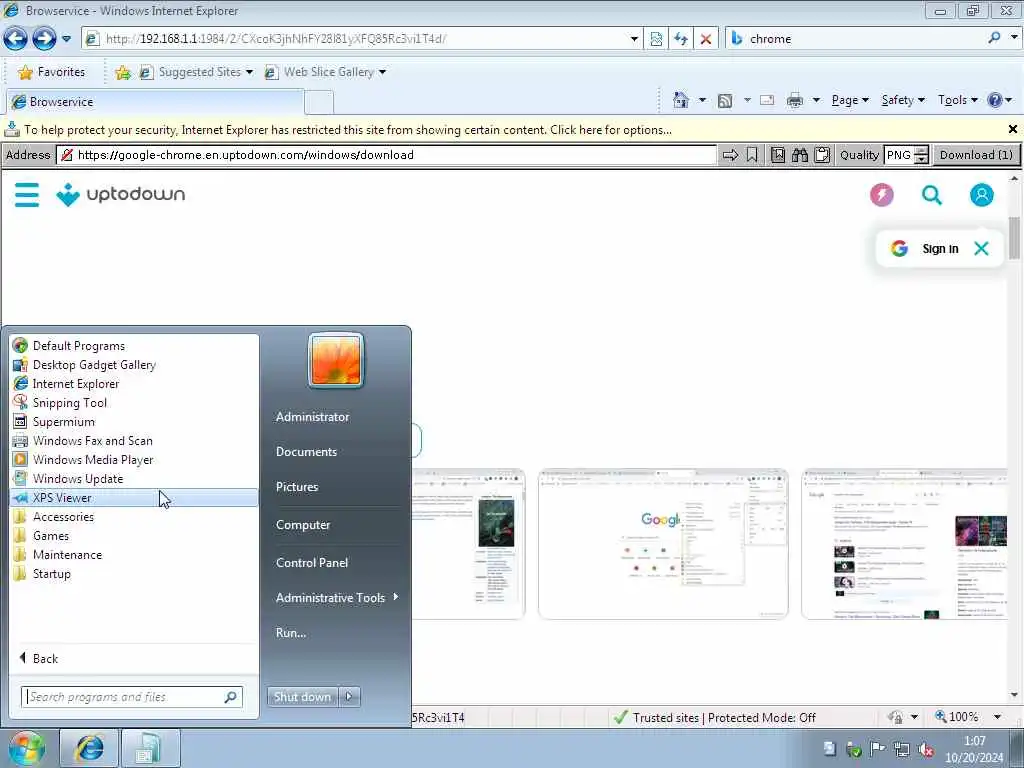Open Windows Media Player entry
Viewport: 1024px width, 768px height.
(134, 460)
